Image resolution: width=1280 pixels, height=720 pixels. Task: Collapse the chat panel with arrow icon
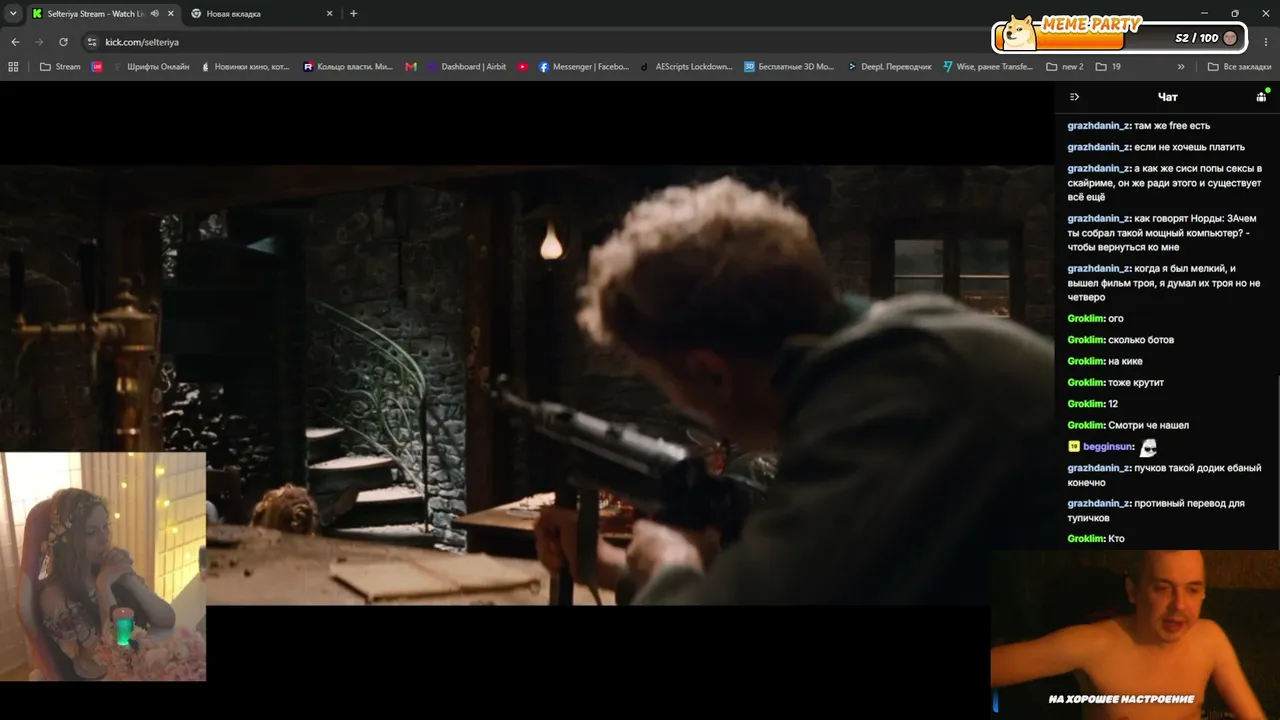pos(1074,97)
